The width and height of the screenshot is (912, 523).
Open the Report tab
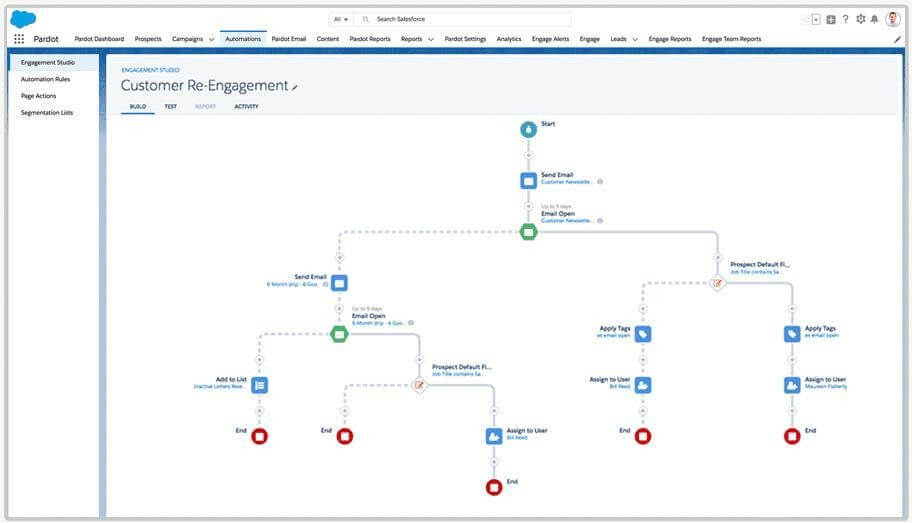pos(205,106)
